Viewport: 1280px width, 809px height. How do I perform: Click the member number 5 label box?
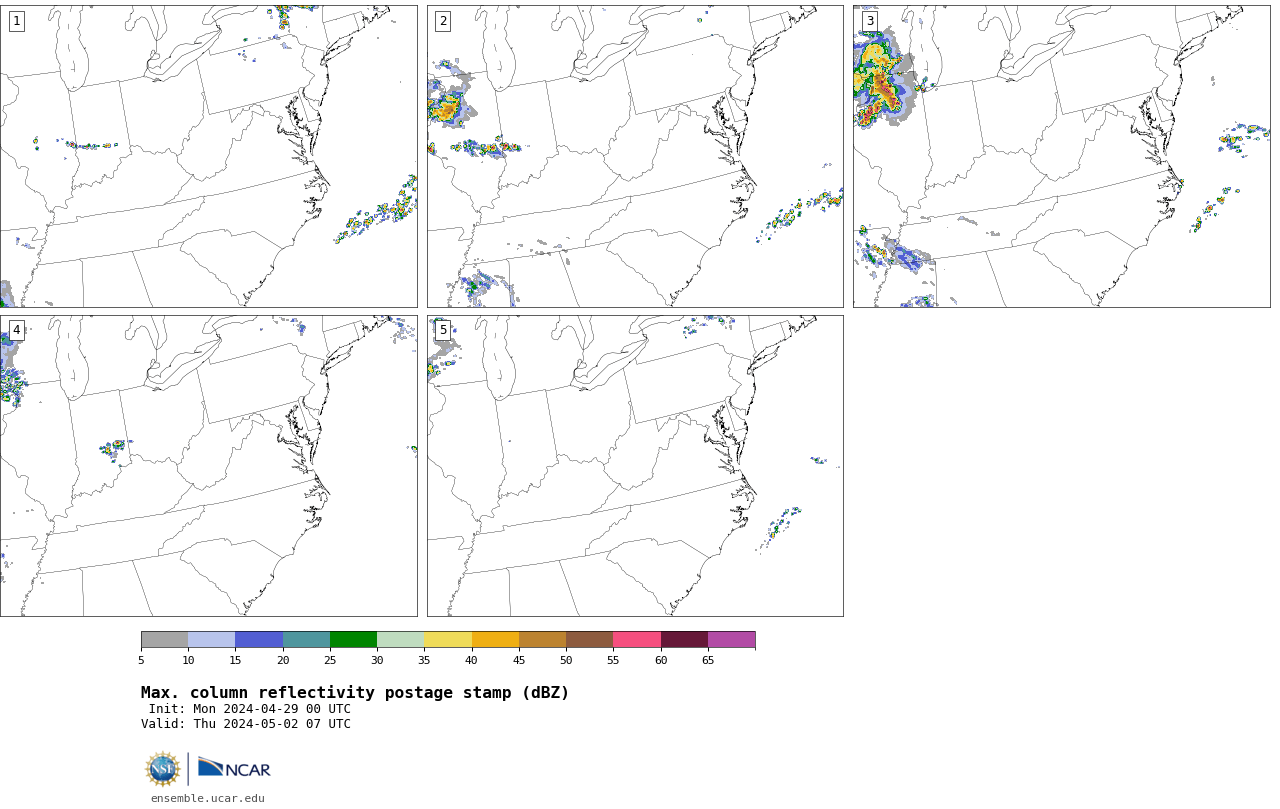[443, 330]
